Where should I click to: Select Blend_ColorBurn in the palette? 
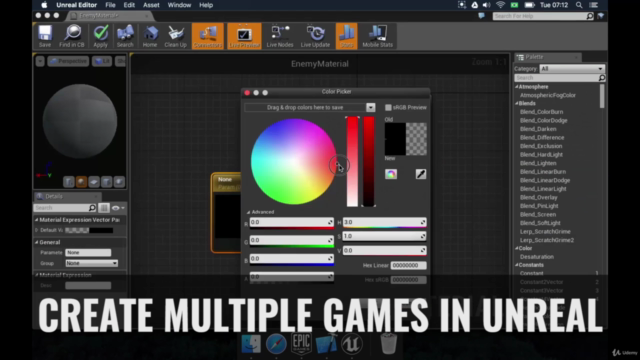click(x=541, y=112)
